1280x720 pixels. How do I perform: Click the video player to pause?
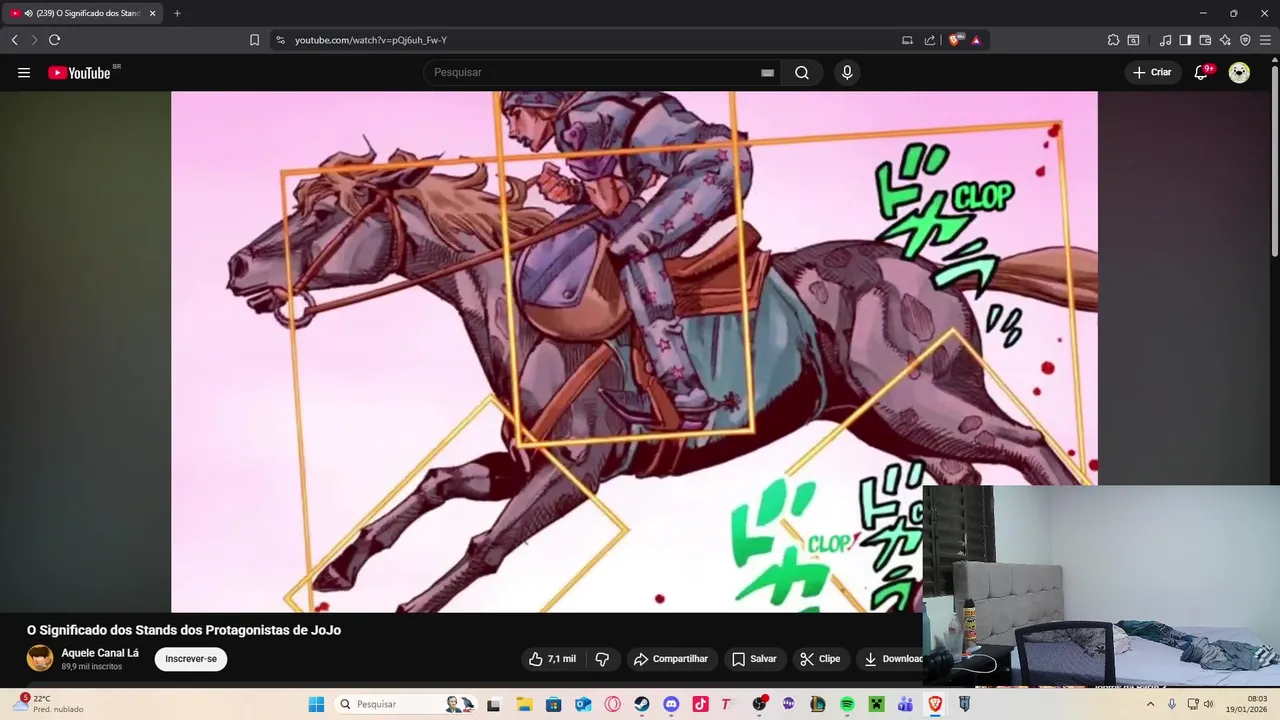click(634, 351)
